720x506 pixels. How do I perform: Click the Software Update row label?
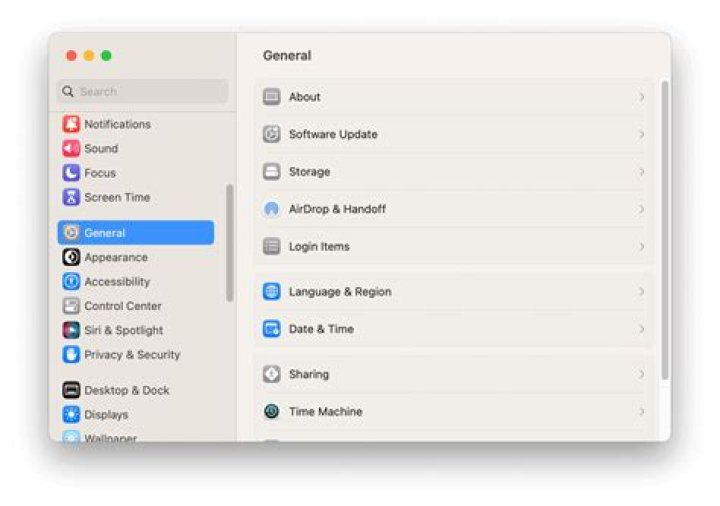click(x=333, y=134)
